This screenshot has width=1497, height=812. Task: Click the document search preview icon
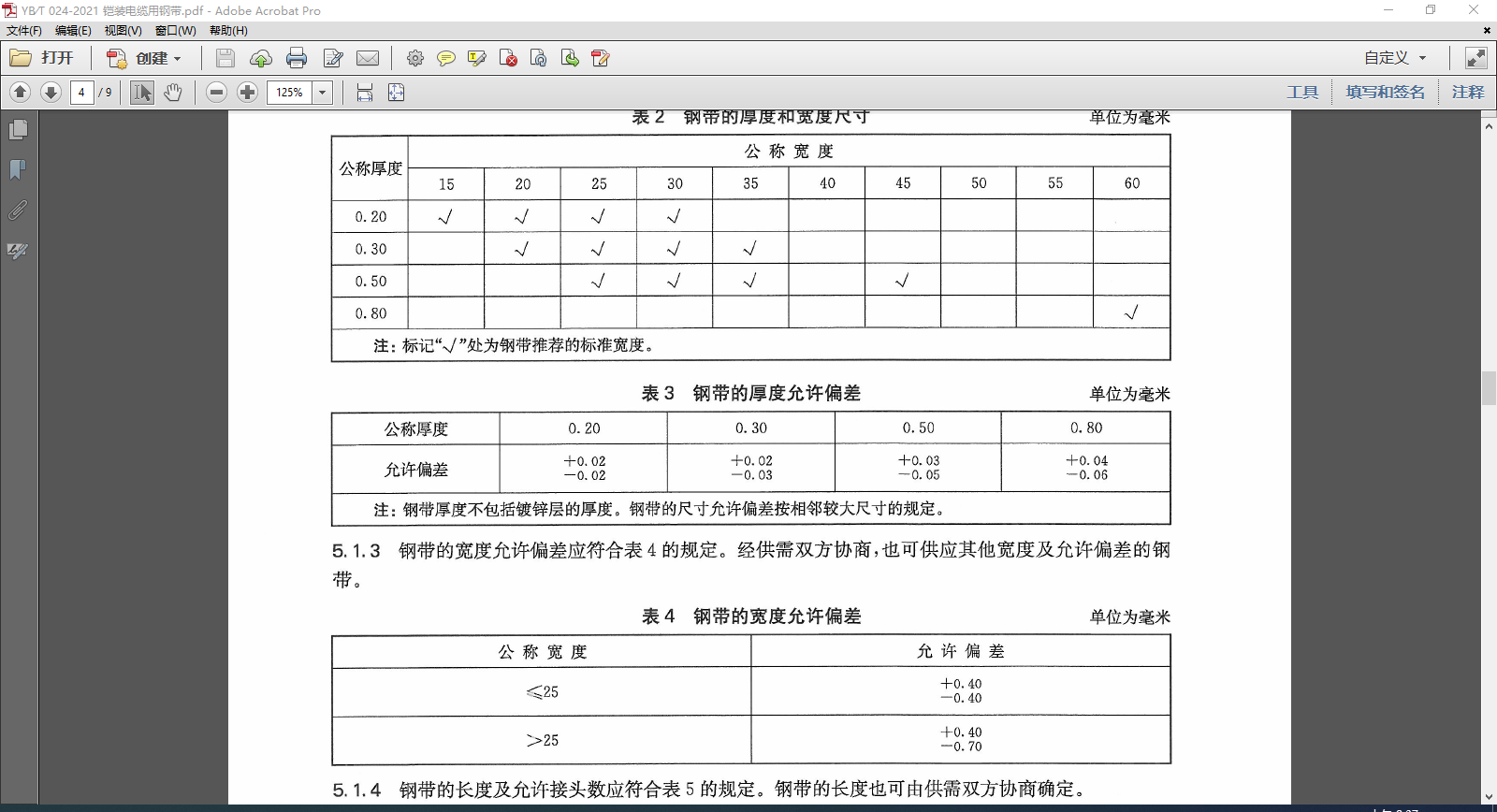tap(539, 58)
